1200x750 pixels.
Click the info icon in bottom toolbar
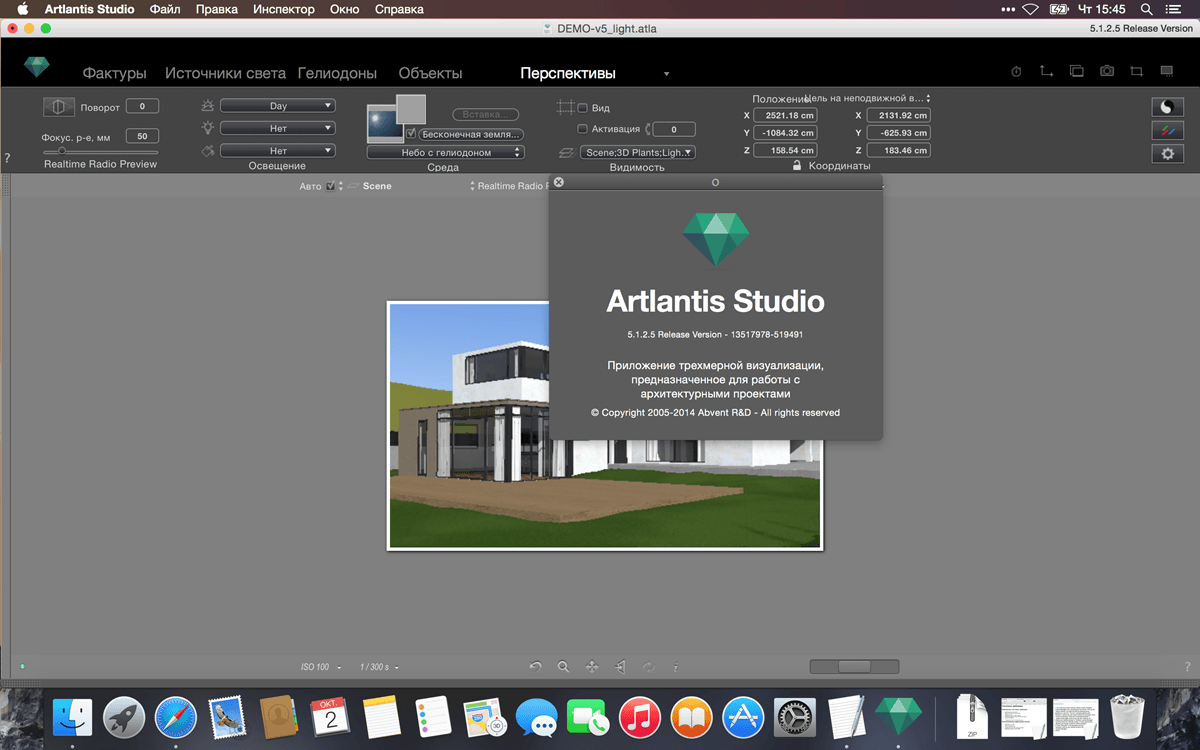point(676,667)
